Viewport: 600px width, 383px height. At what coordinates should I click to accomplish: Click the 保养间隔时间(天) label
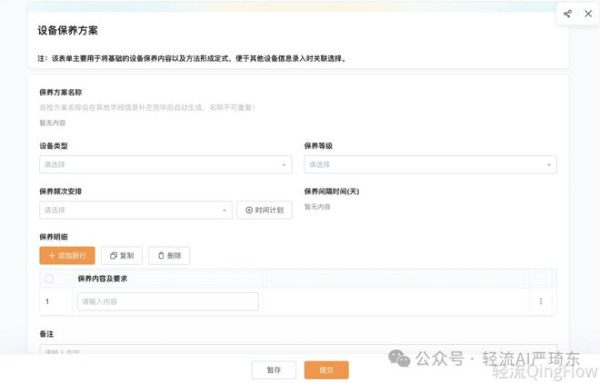point(331,191)
